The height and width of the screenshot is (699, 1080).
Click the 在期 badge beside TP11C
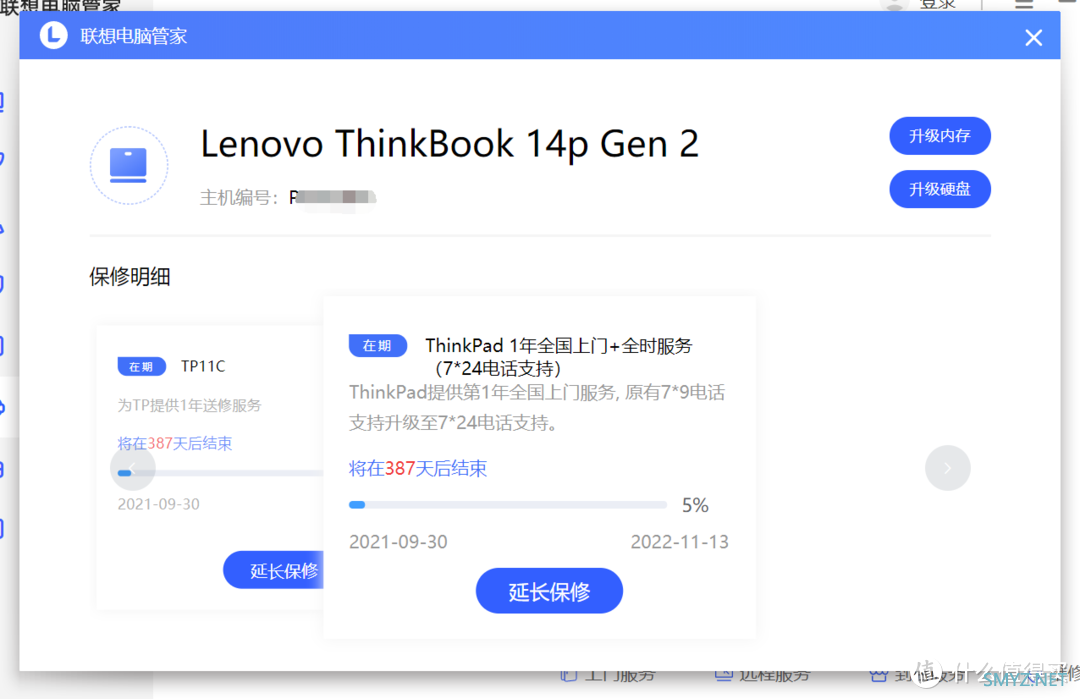[x=141, y=366]
